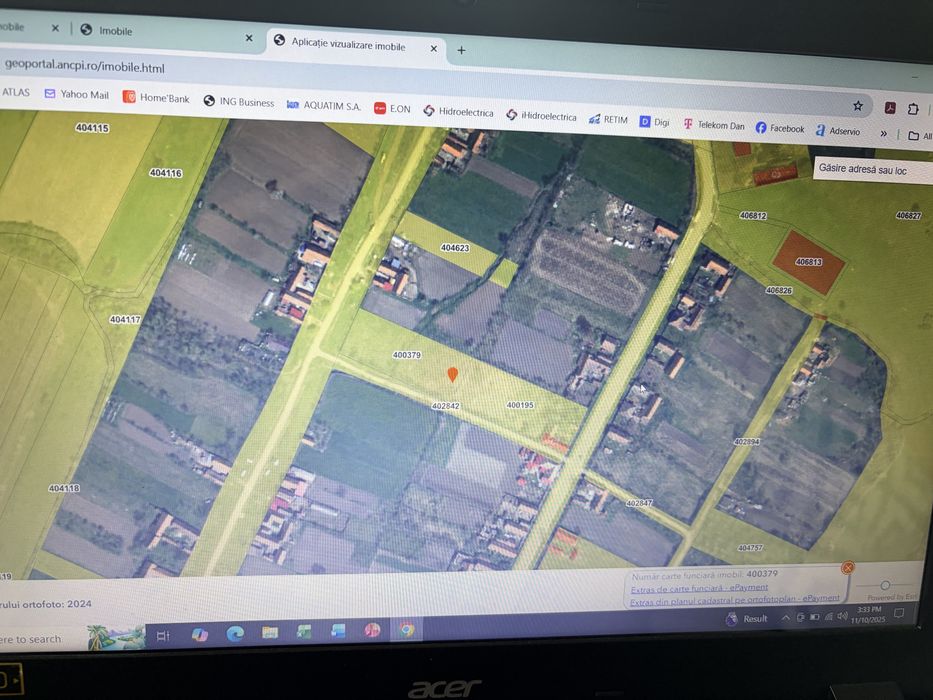Adjust the map transparency slider handle
This screenshot has width=933, height=700.
click(x=885, y=585)
